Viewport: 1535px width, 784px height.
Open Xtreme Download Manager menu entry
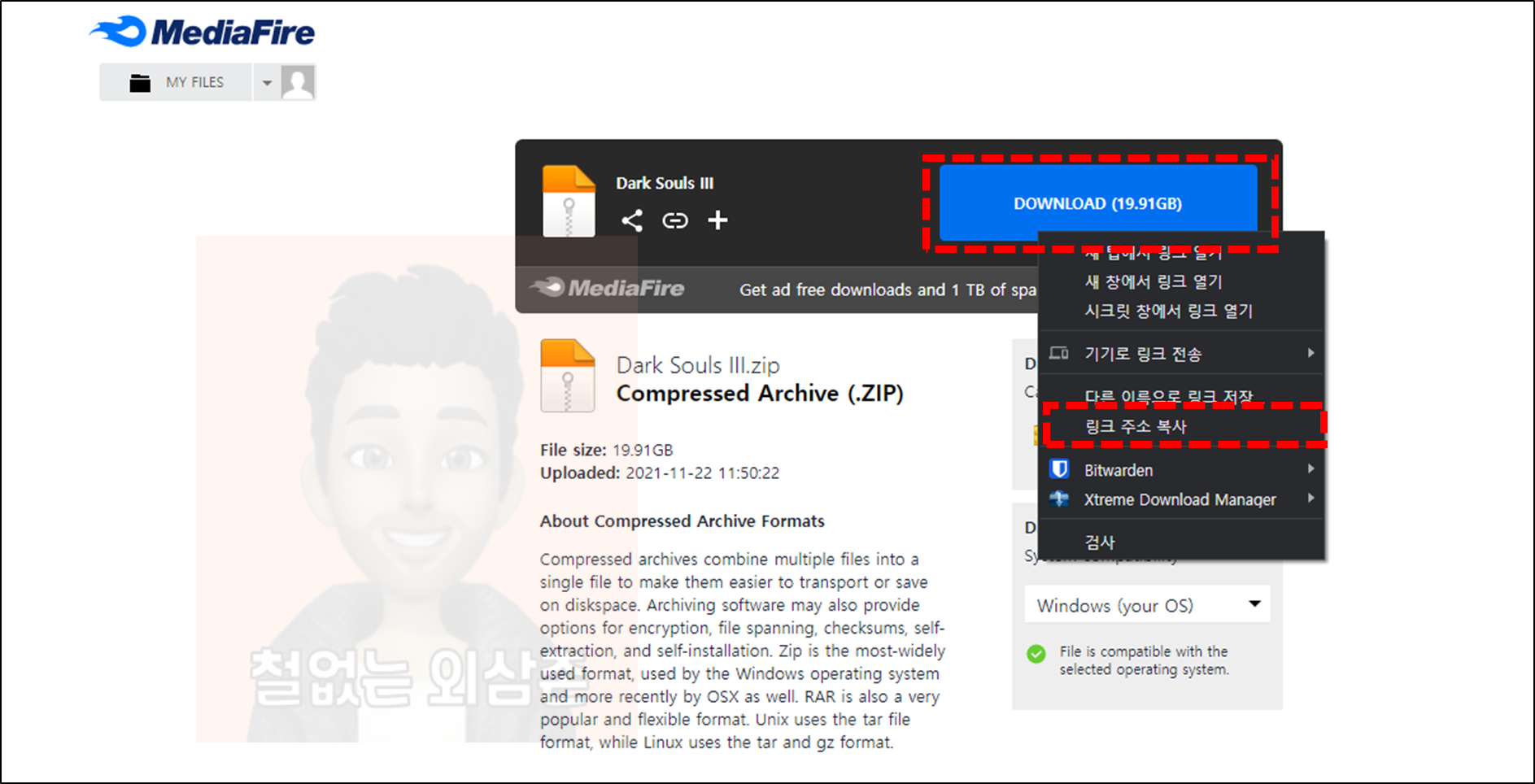(1181, 499)
